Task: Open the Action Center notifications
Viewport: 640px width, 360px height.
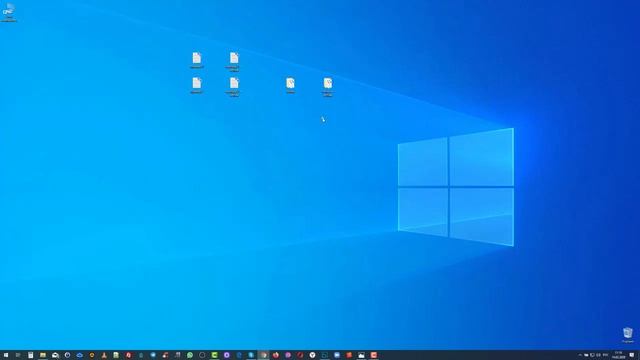Action: pyautogui.click(x=632, y=355)
